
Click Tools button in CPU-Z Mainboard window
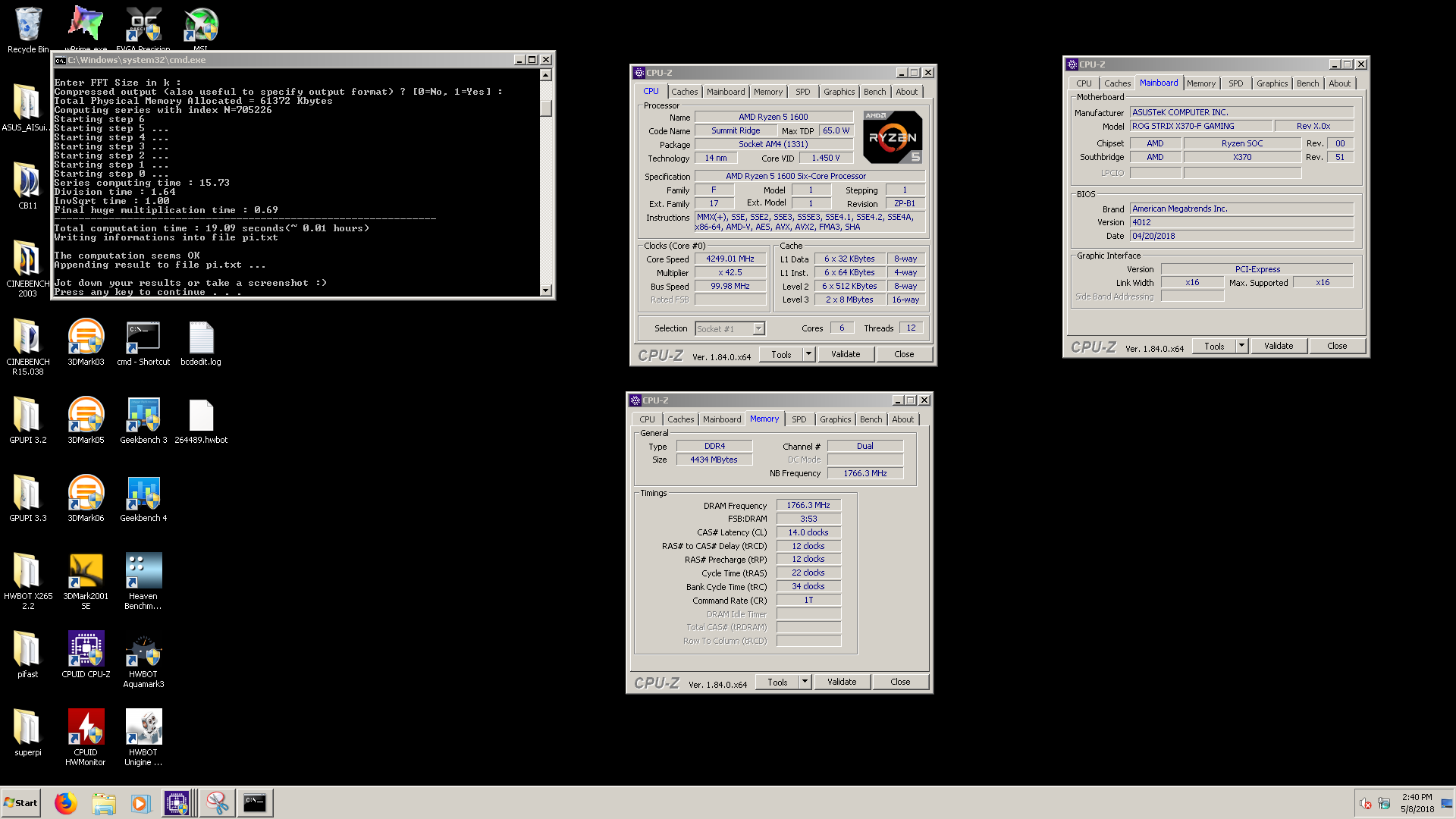tap(1214, 346)
